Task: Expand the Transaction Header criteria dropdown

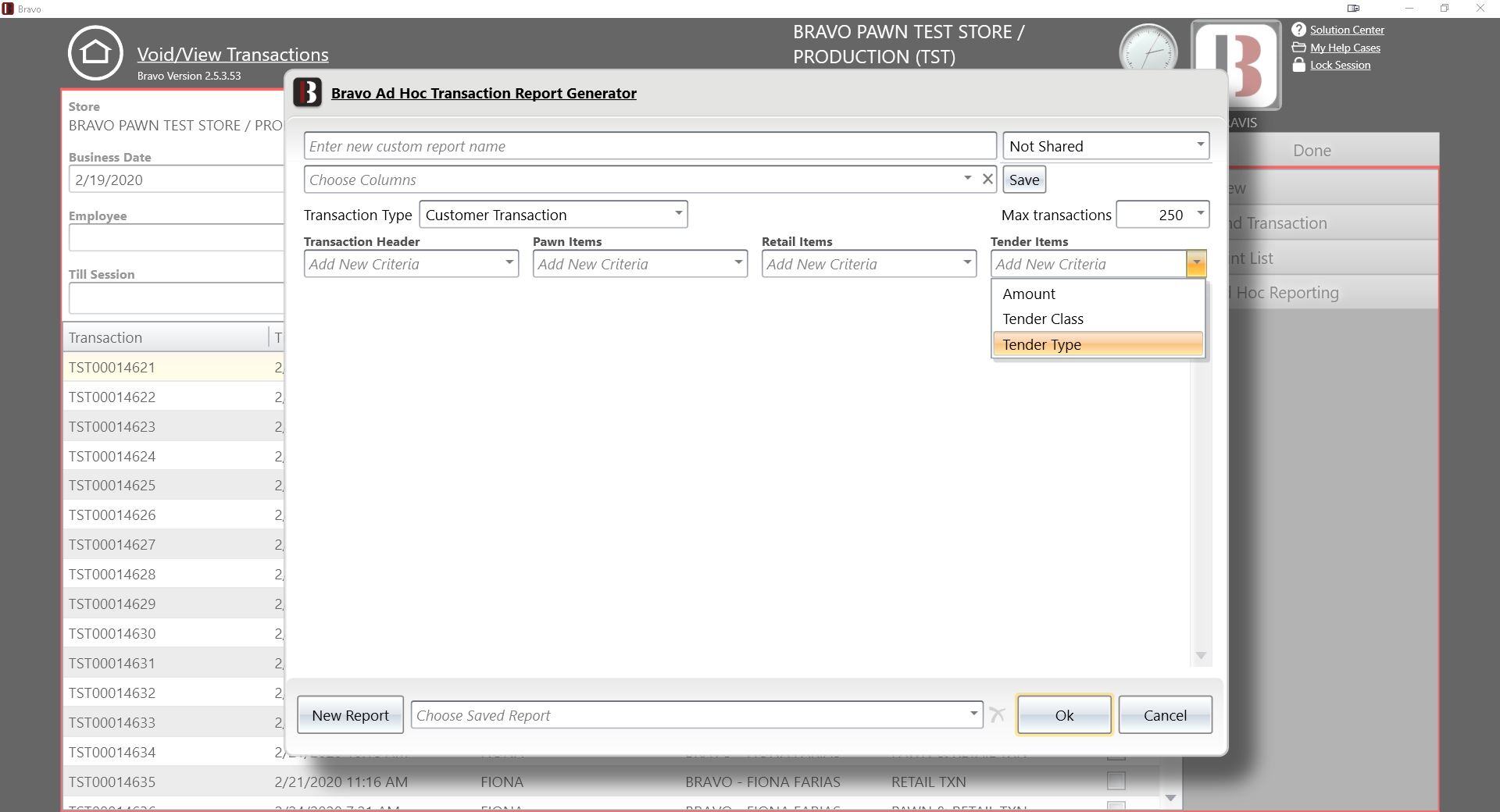Action: click(411, 264)
